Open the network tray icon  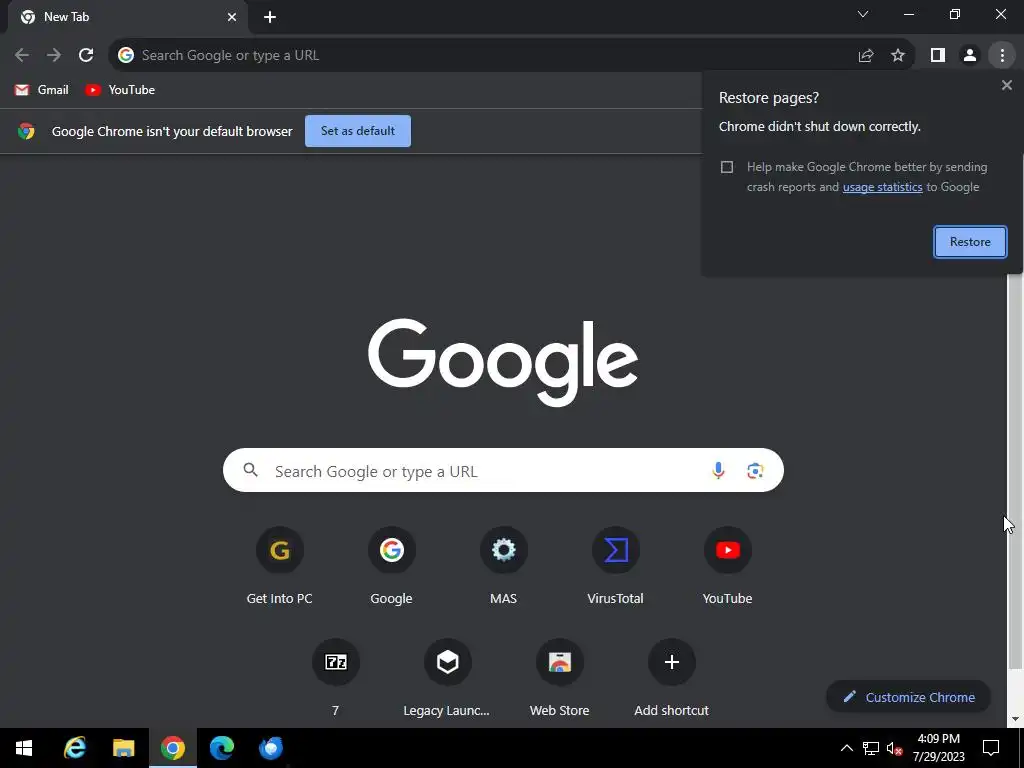pos(871,748)
